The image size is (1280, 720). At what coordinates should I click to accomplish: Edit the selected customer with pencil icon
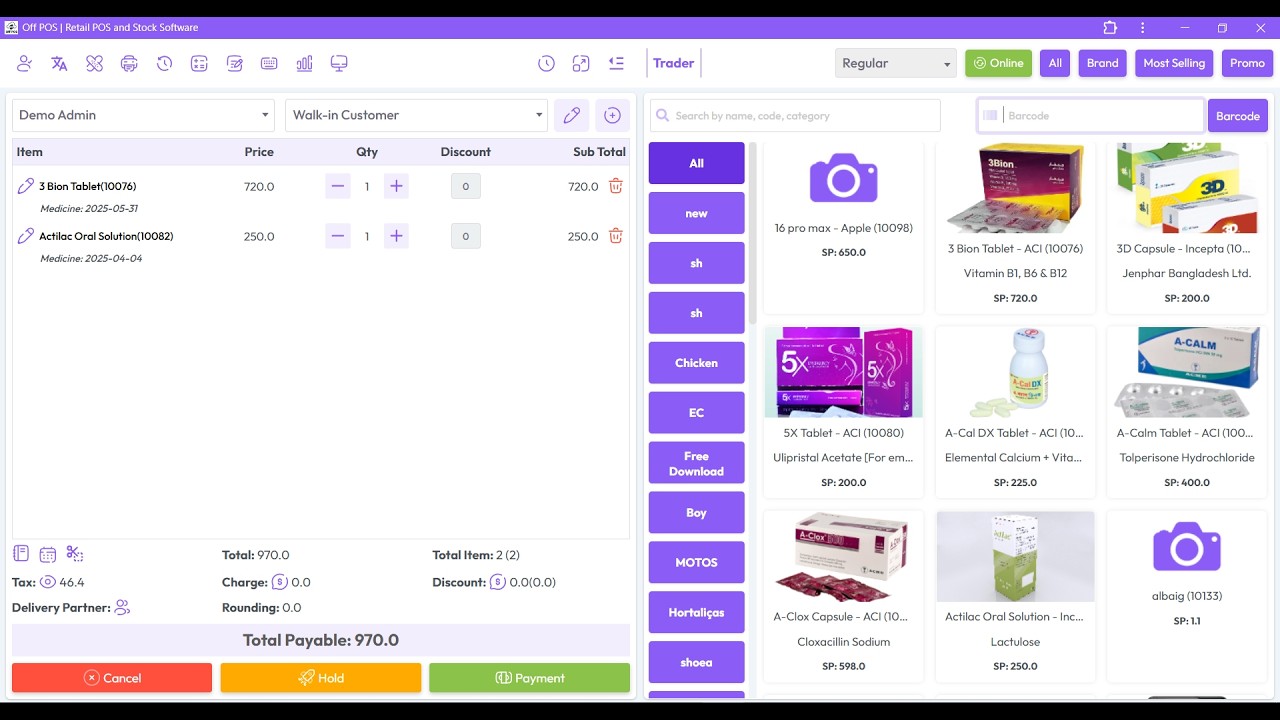click(572, 115)
